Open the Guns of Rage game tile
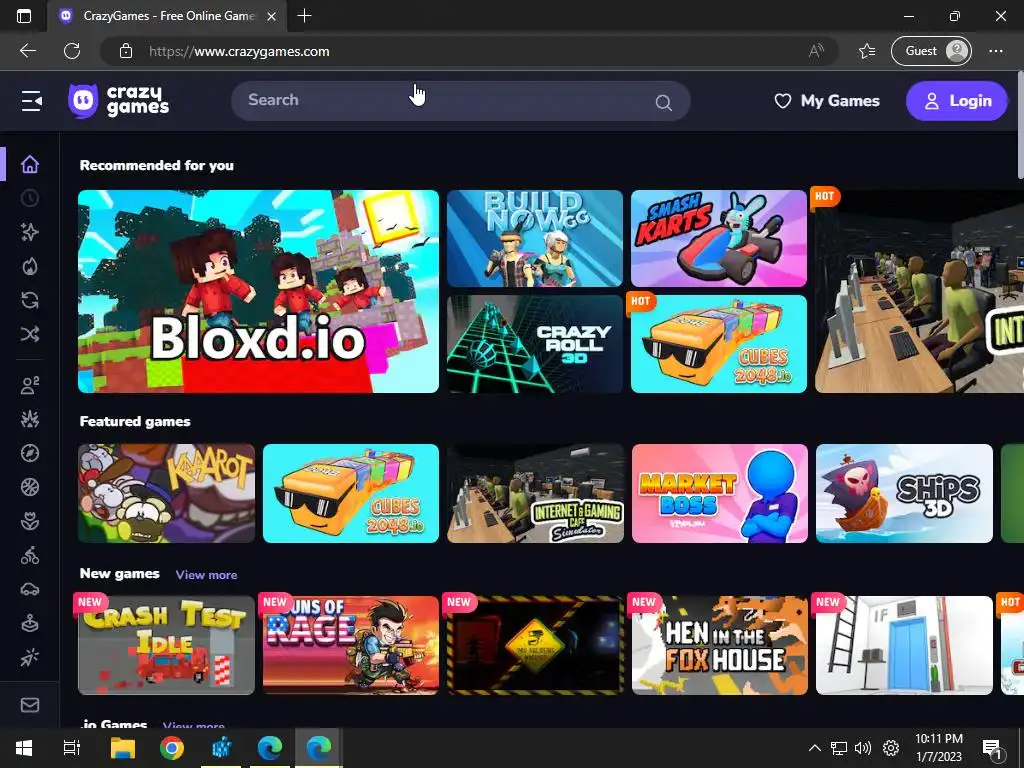The height and width of the screenshot is (768, 1024). click(351, 645)
